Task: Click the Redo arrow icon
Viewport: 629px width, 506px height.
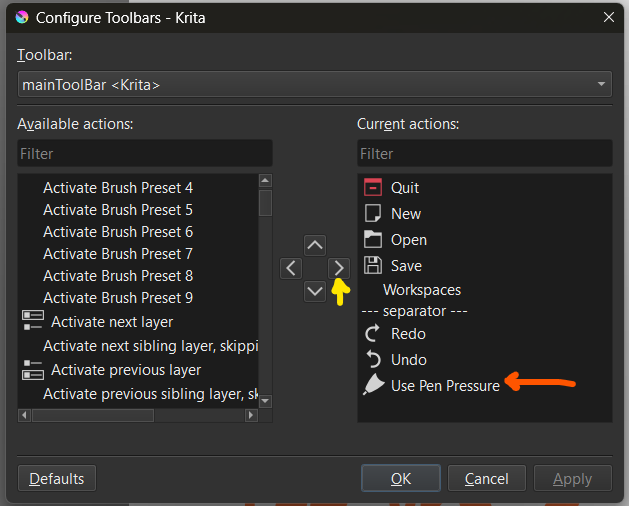Action: [x=373, y=333]
